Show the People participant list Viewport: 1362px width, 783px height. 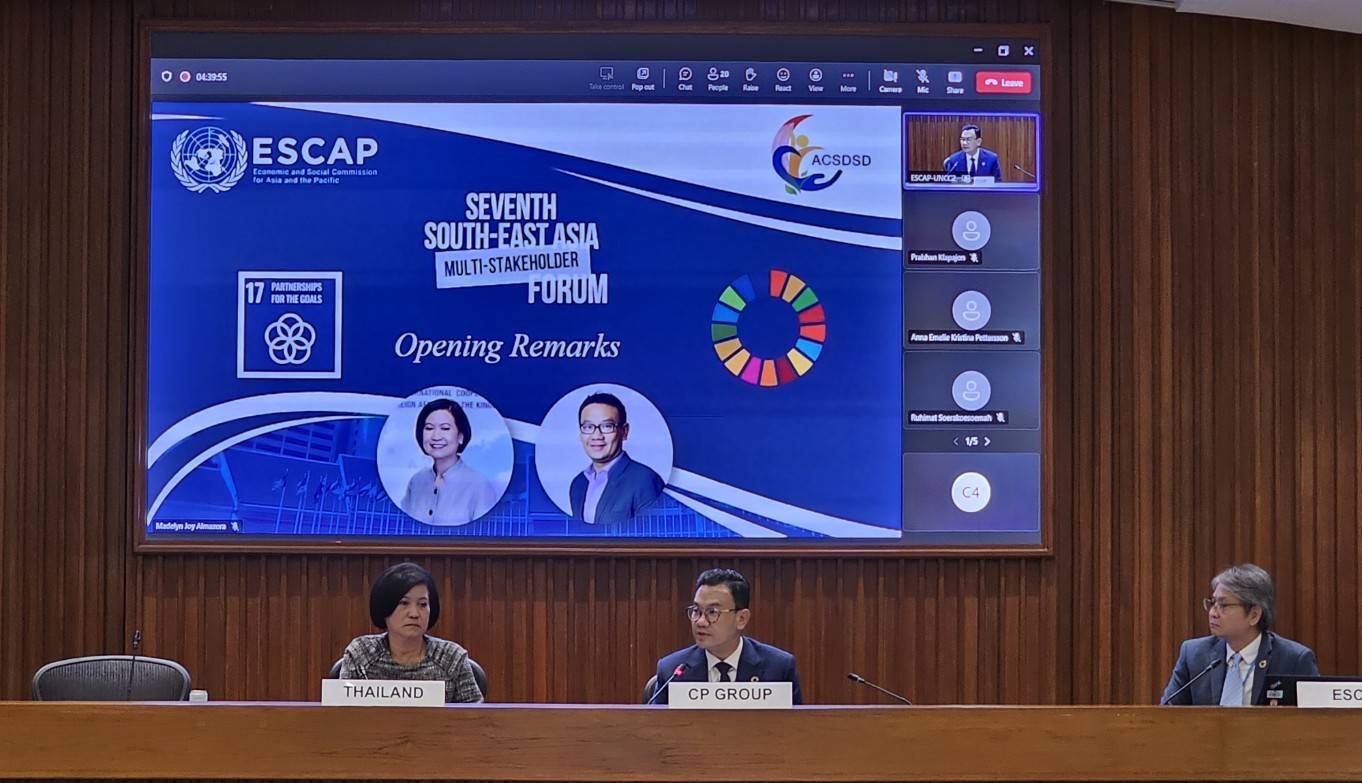717,78
